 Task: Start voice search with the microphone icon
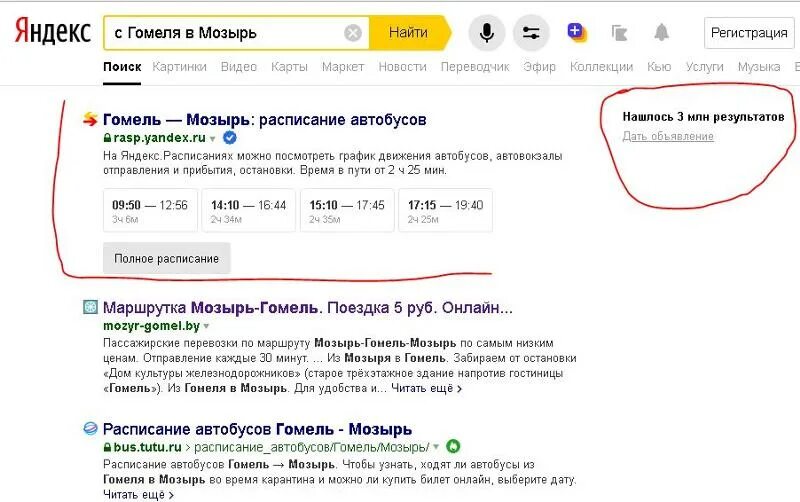point(487,33)
